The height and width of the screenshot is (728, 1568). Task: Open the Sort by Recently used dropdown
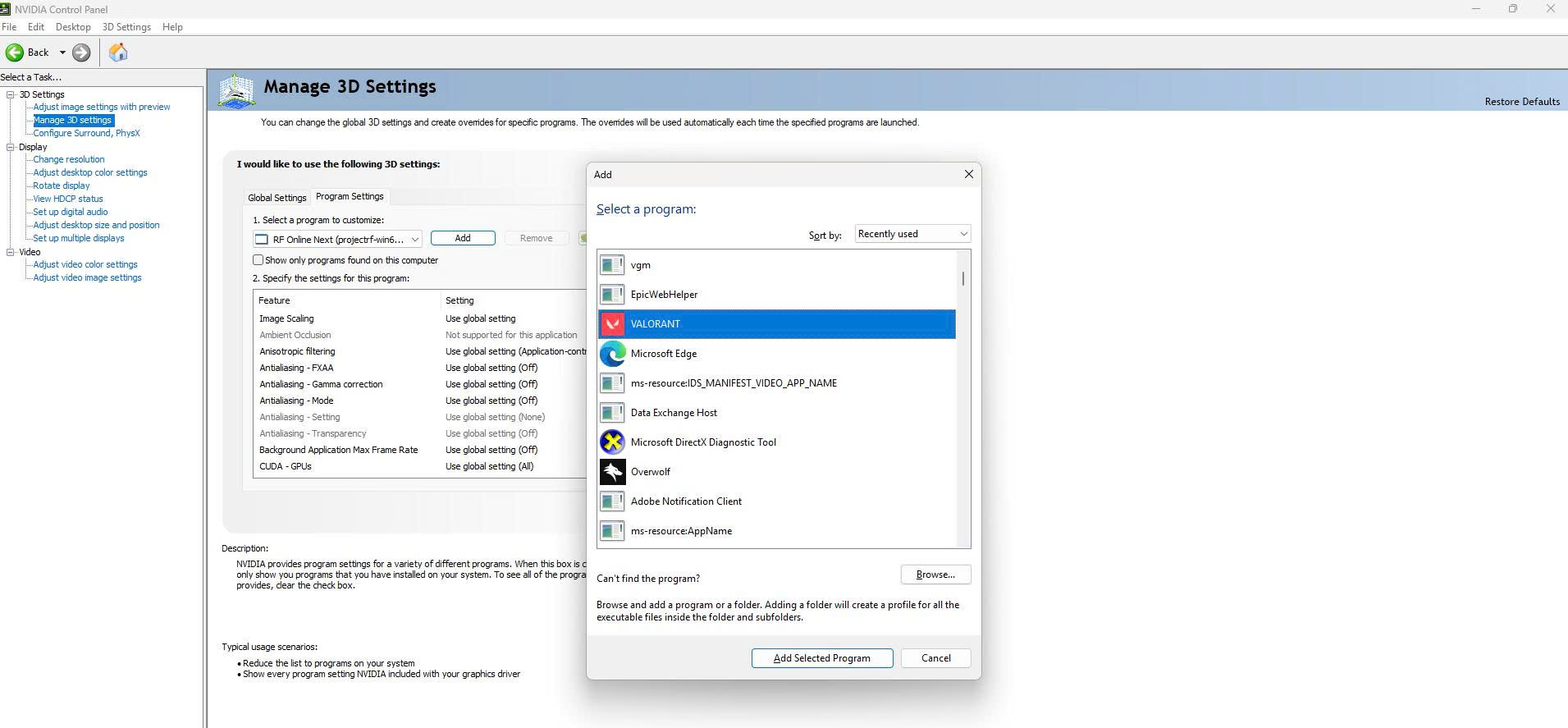[912, 234]
